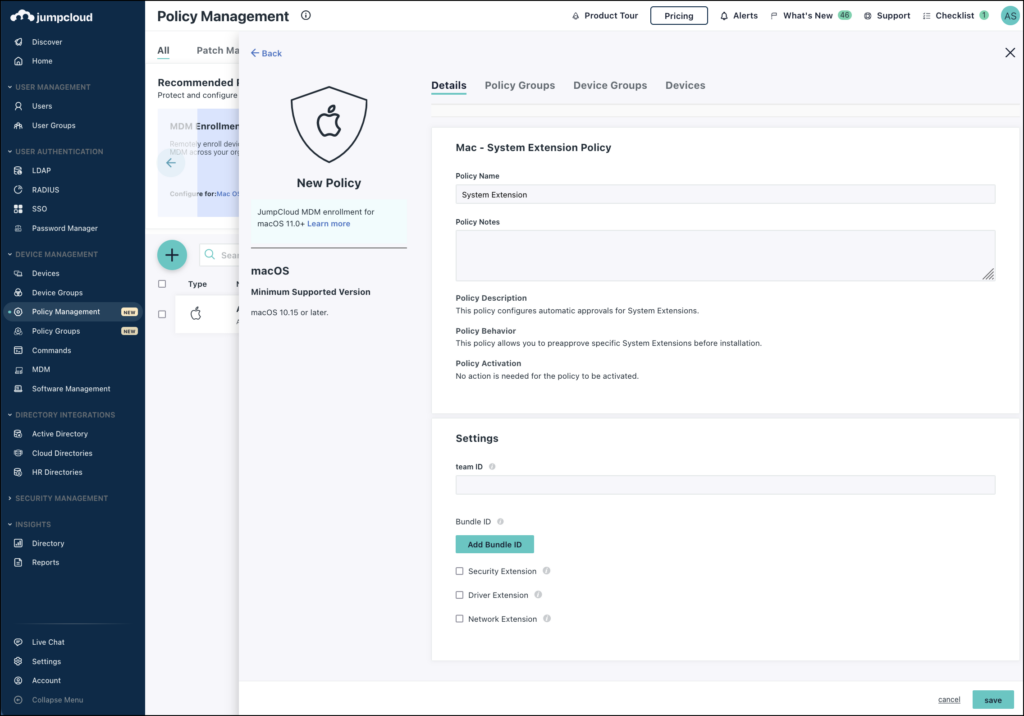Open the Pricing page
1024x716 pixels.
coord(679,16)
